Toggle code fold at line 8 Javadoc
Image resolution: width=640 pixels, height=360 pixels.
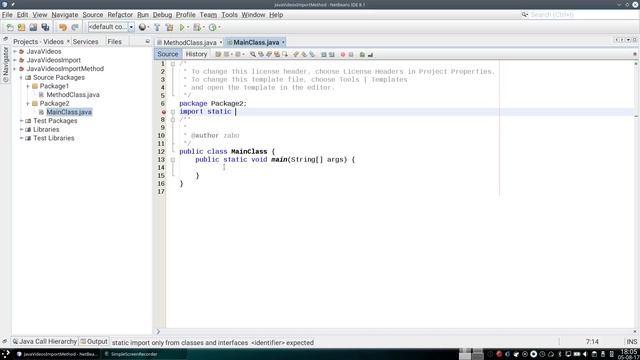tap(173, 120)
